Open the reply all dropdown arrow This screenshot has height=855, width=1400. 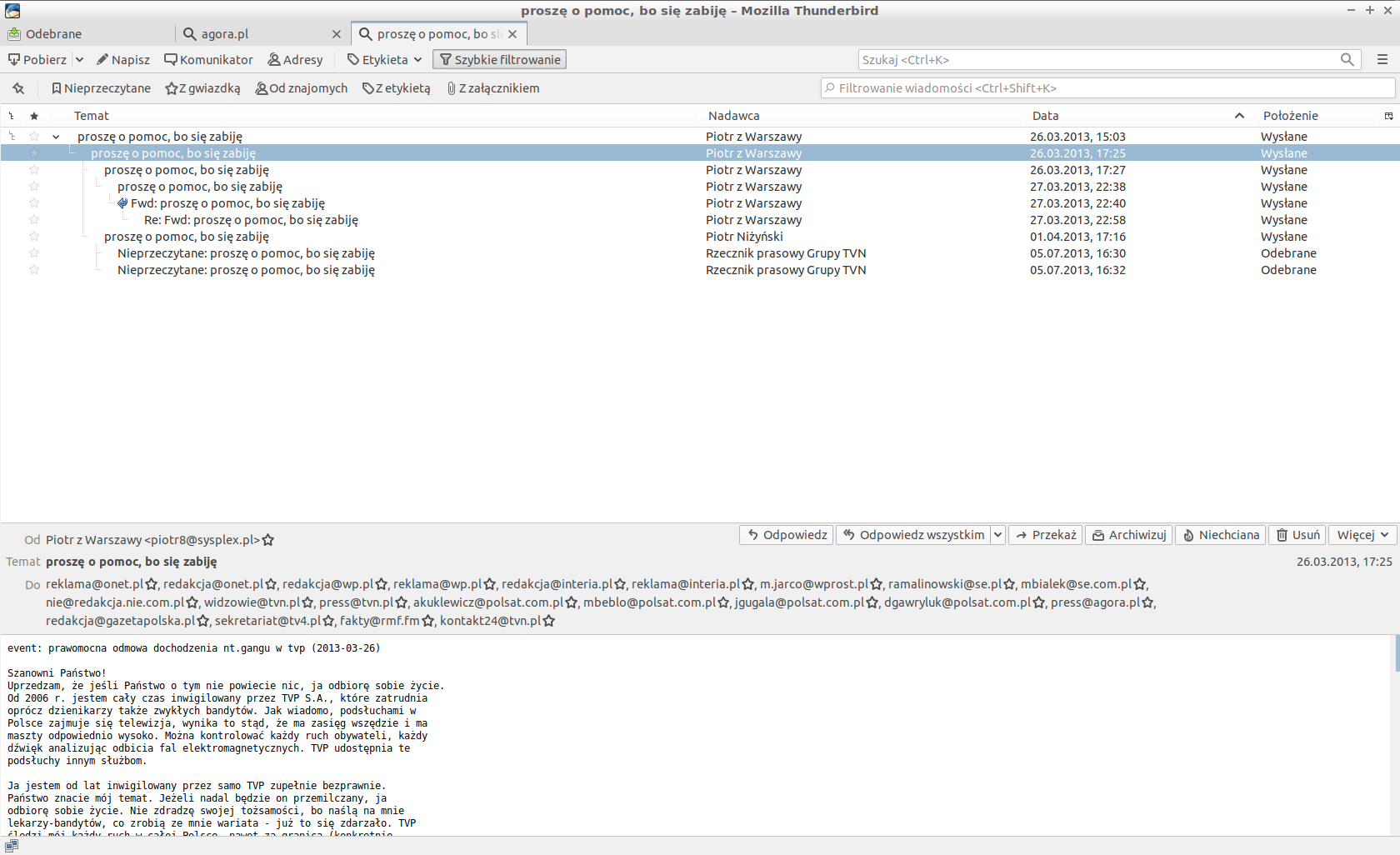[x=997, y=535]
